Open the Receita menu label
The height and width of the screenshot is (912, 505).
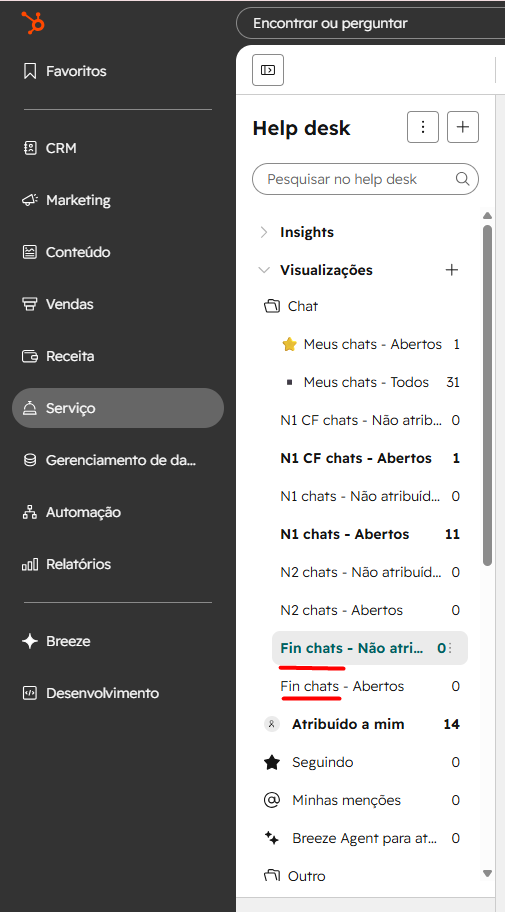click(x=70, y=356)
